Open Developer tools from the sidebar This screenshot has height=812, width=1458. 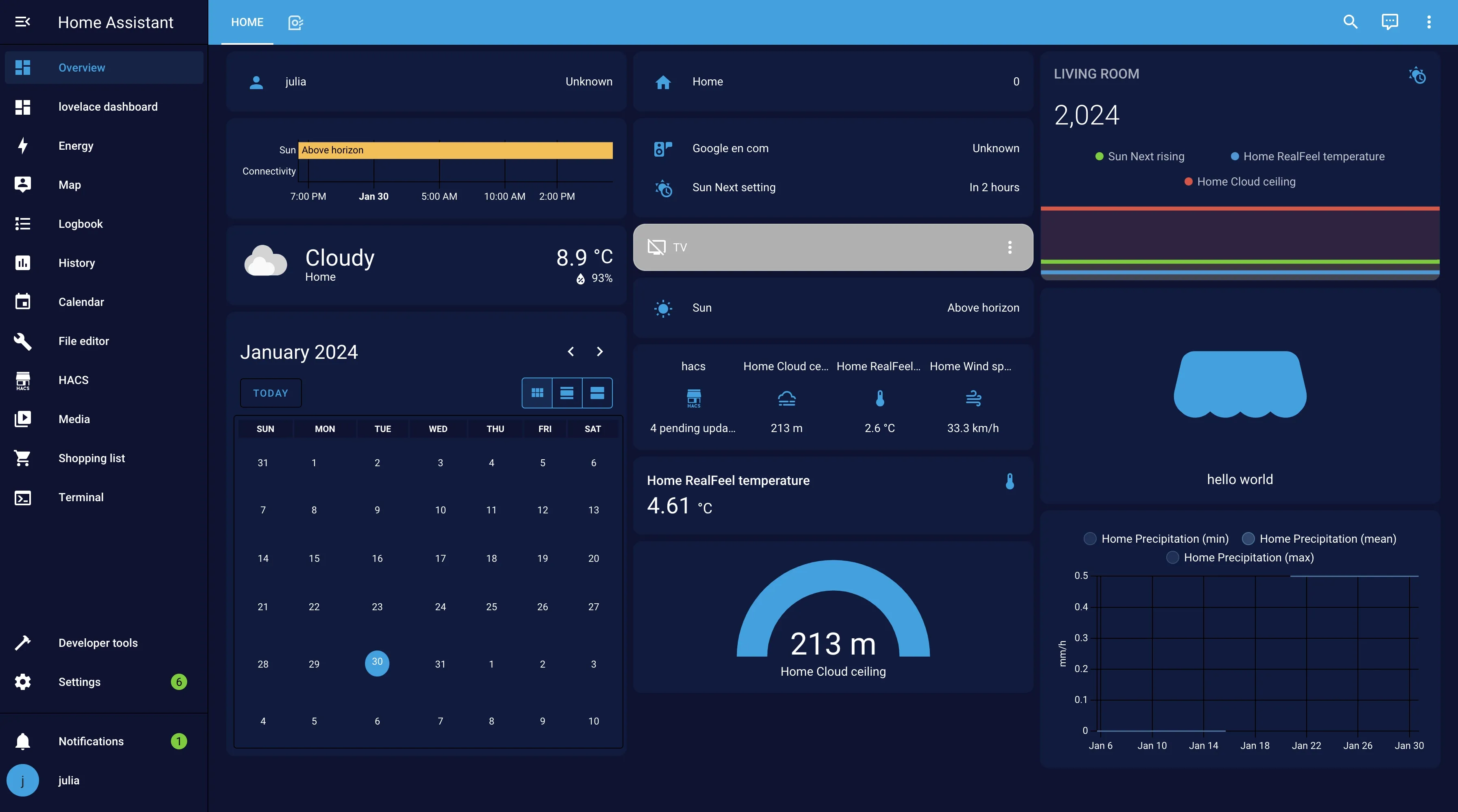click(x=98, y=643)
